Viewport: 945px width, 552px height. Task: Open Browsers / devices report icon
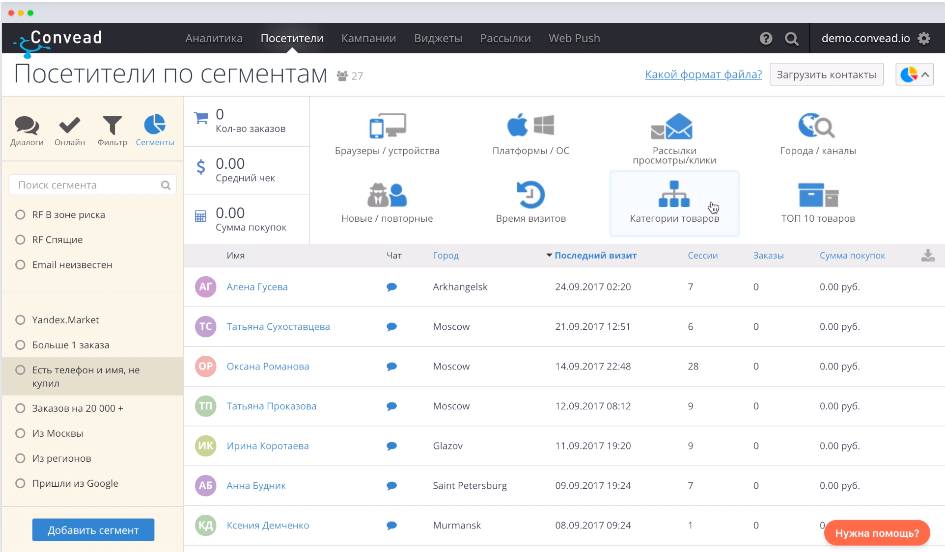click(x=386, y=127)
